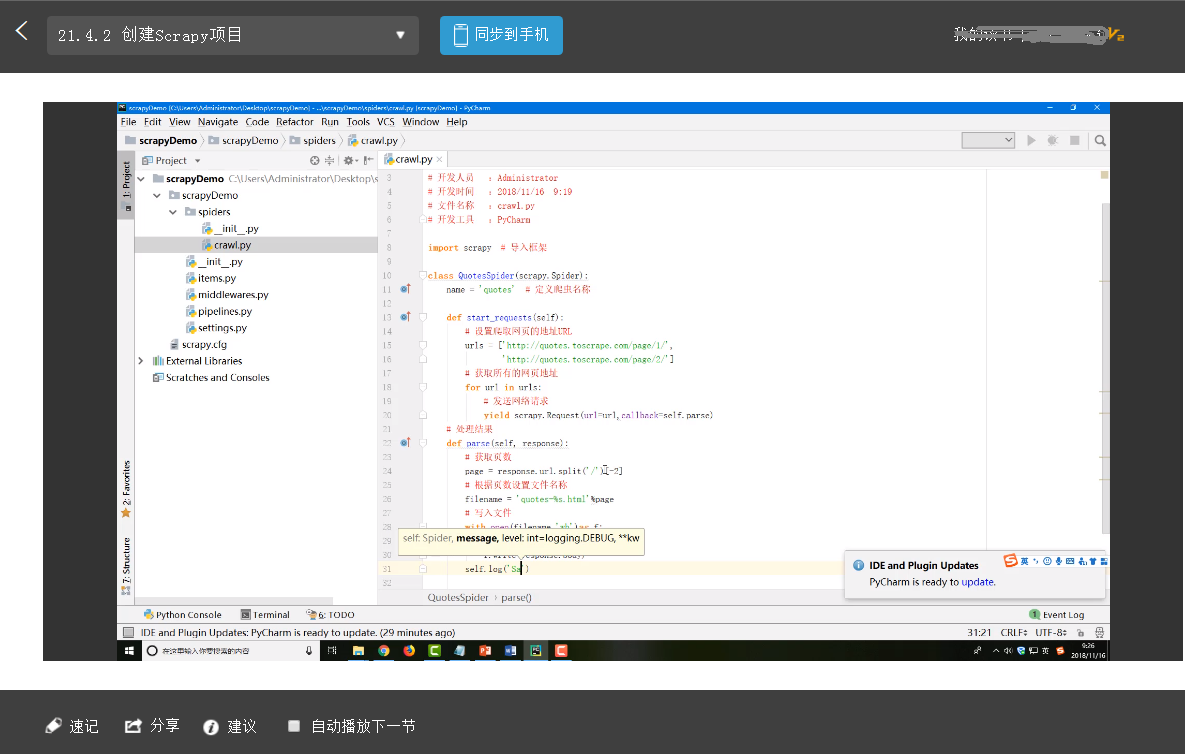
Task: Open the 7: Structure side tab
Action: tap(126, 565)
